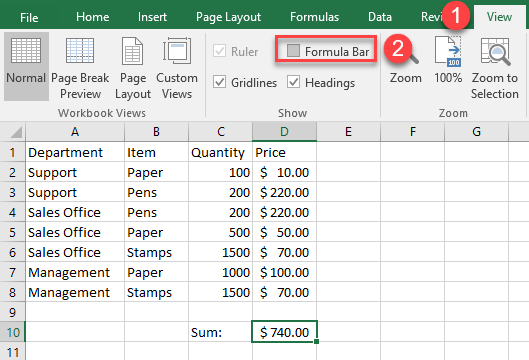Open Page Break Preview view
This screenshot has width=529, height=360.
click(80, 68)
